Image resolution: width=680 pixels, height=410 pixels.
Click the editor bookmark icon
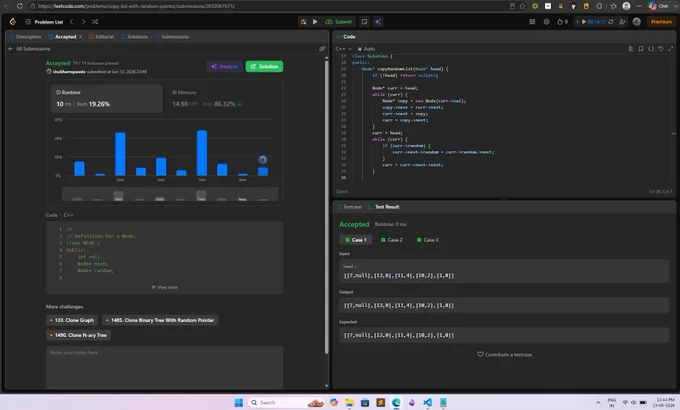[641, 49]
